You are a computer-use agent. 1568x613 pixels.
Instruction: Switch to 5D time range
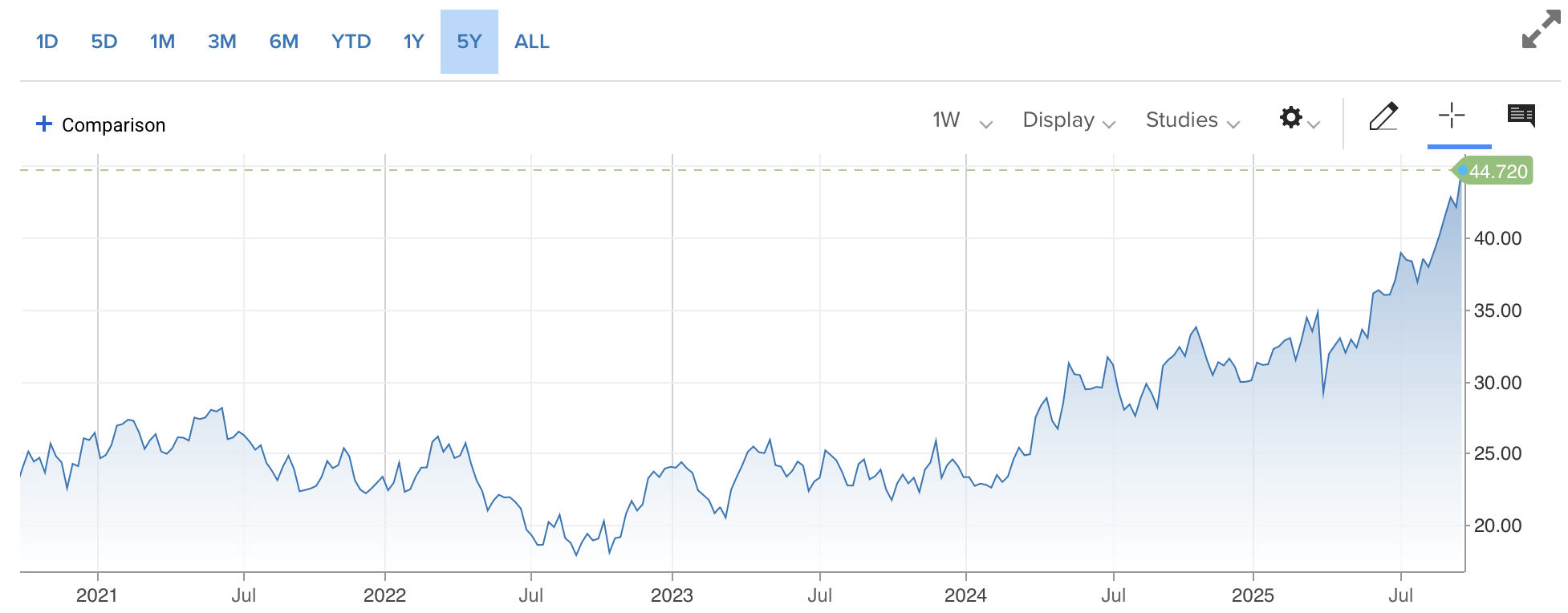(104, 42)
